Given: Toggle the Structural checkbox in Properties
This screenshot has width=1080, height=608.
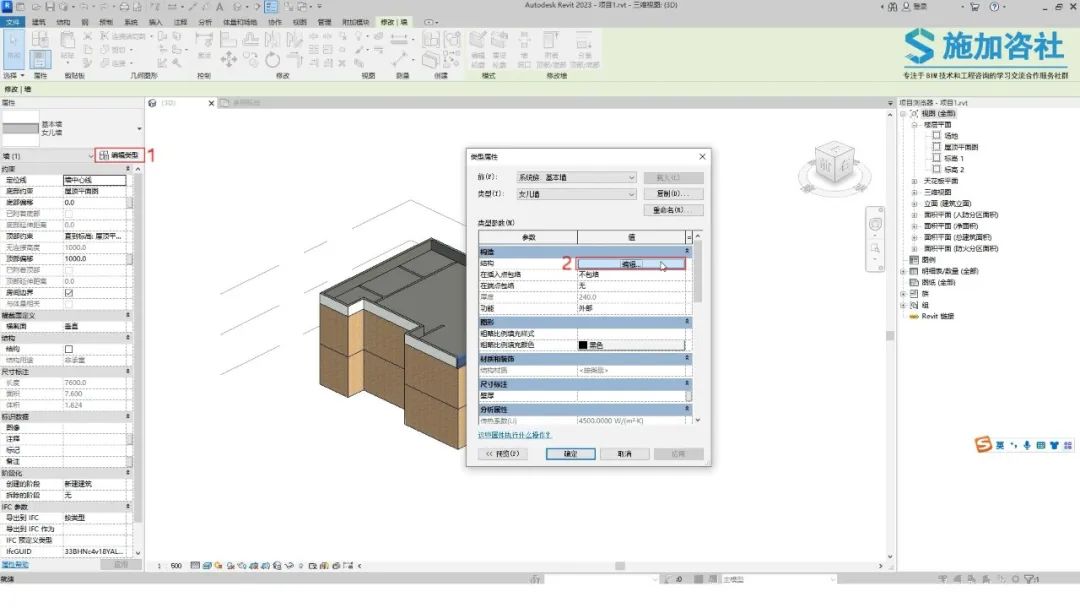Looking at the screenshot, I should 68,349.
